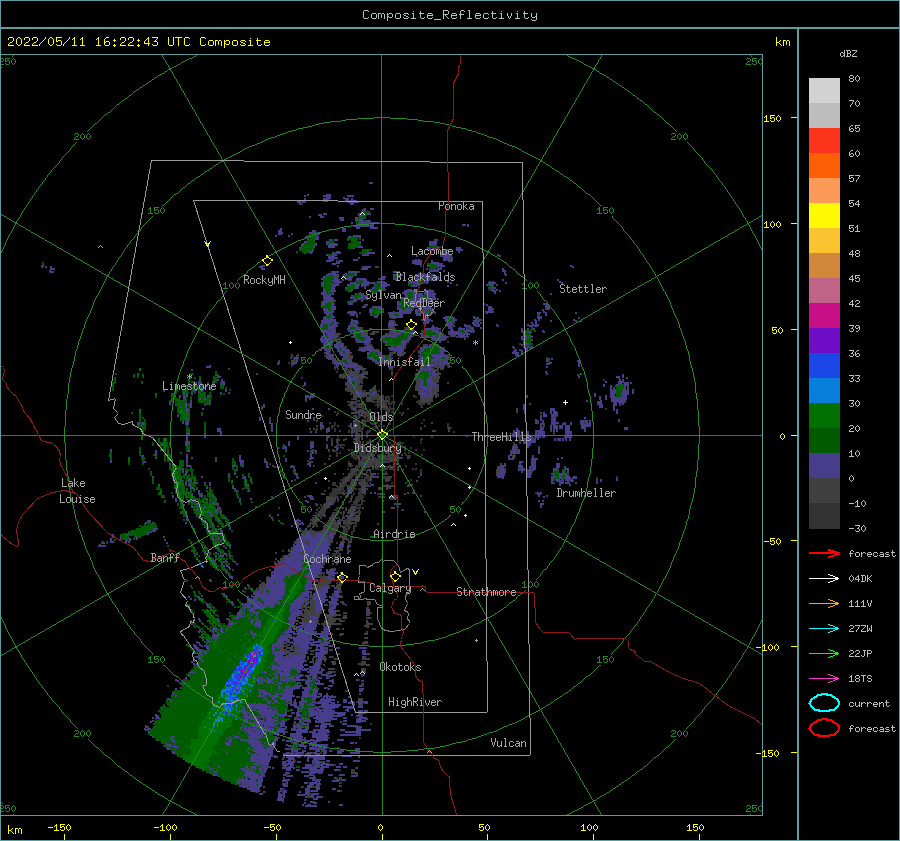Image resolution: width=900 pixels, height=841 pixels.
Task: Click the Cochrane city label
Action: (327, 559)
